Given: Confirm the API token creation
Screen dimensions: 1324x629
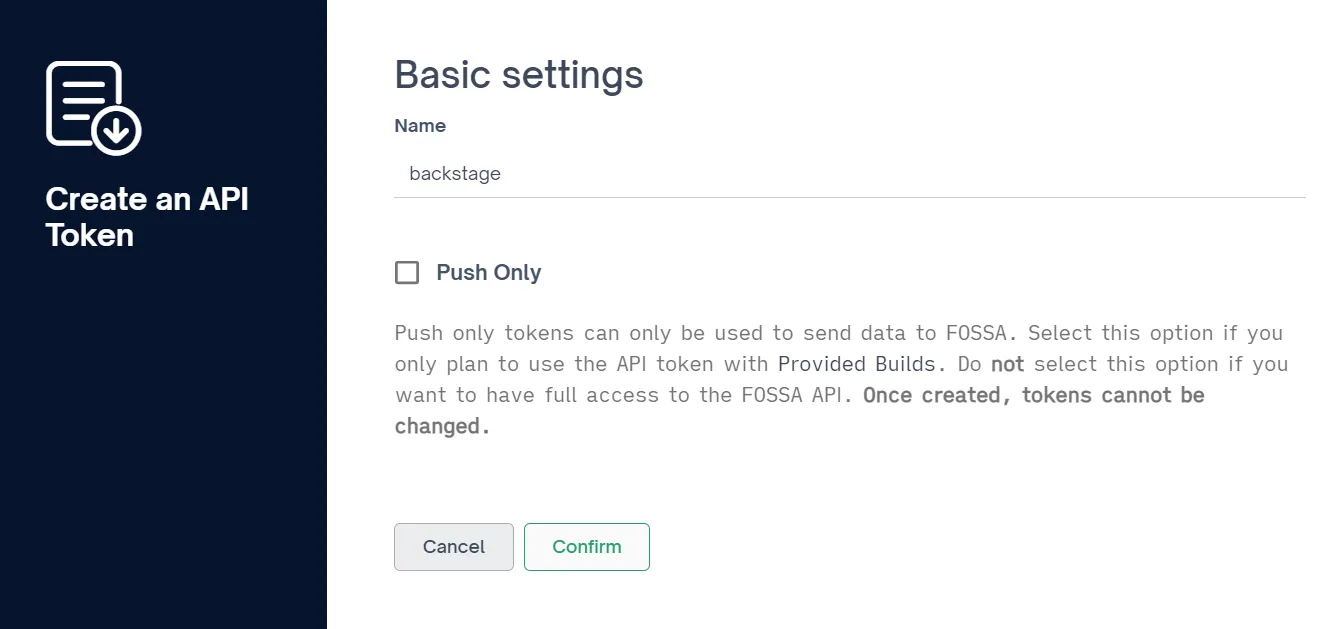Looking at the screenshot, I should [586, 547].
